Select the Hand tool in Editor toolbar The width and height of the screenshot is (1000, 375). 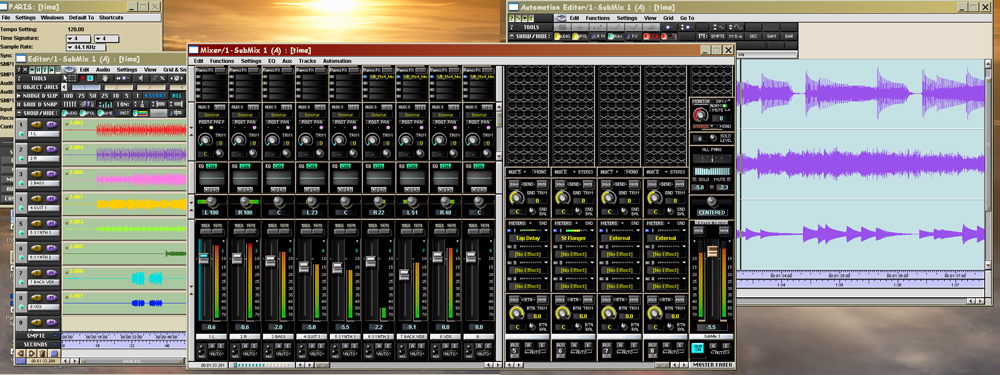click(x=105, y=78)
